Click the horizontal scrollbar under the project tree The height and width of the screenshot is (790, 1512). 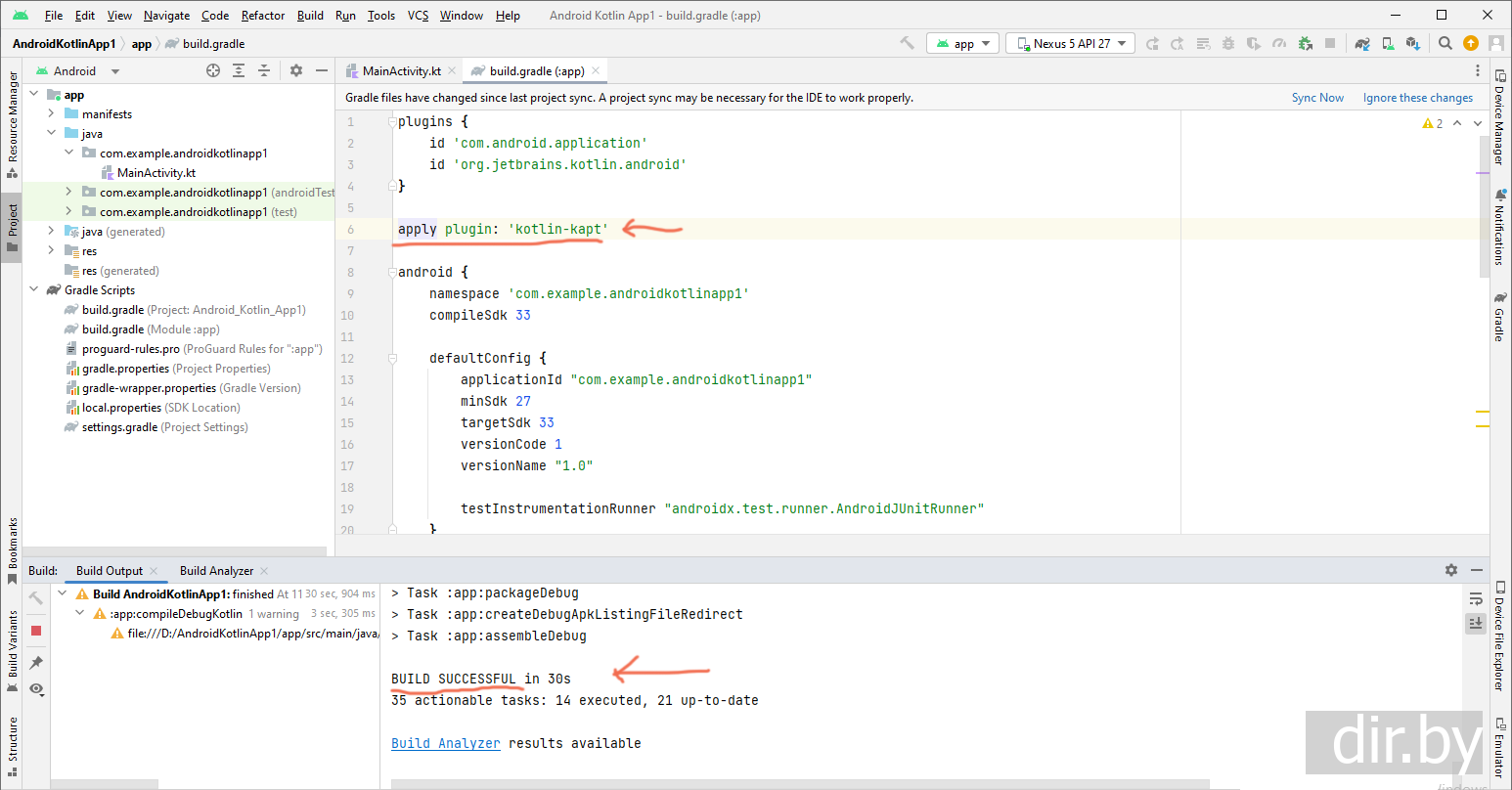[176, 551]
